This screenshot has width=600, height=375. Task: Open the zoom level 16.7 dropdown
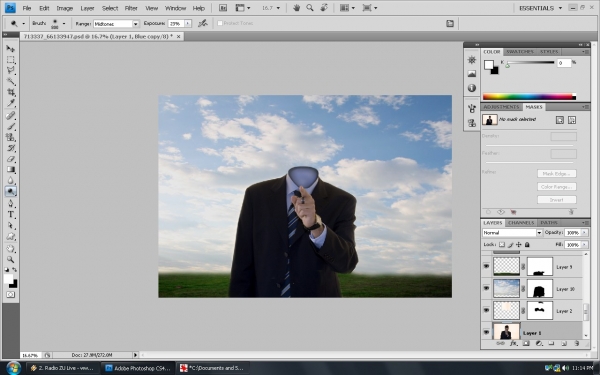[x=278, y=8]
